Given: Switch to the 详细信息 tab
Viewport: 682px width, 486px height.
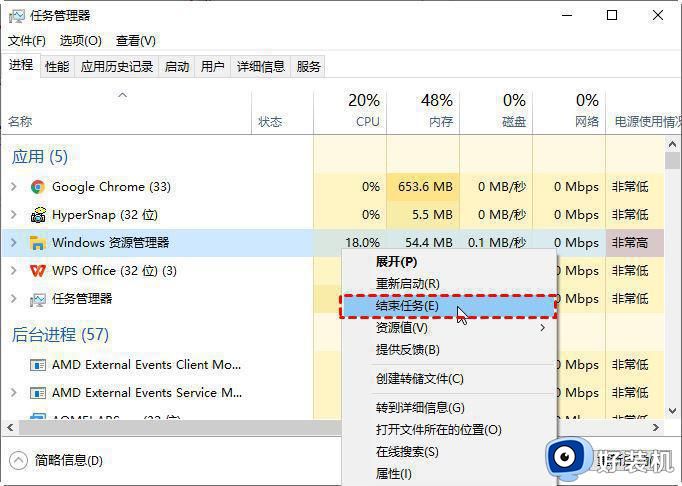Looking at the screenshot, I should tap(260, 67).
